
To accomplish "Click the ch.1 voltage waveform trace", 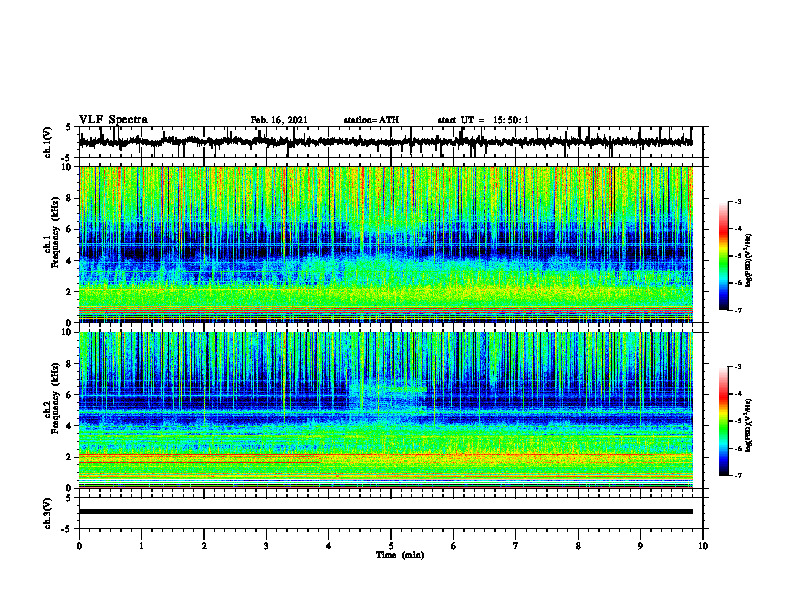I will click(x=385, y=142).
